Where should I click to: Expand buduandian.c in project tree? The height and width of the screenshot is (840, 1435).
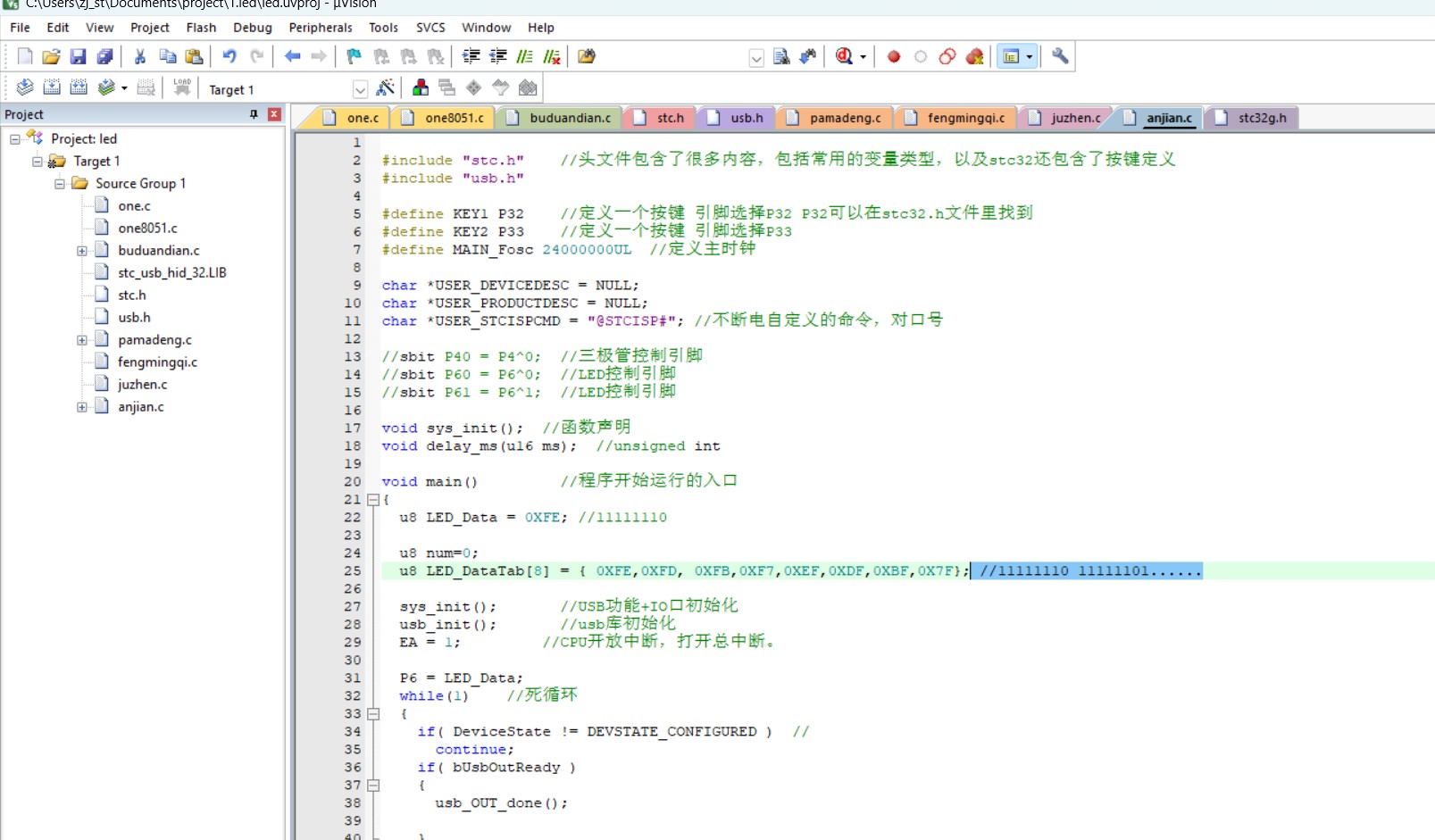point(82,251)
